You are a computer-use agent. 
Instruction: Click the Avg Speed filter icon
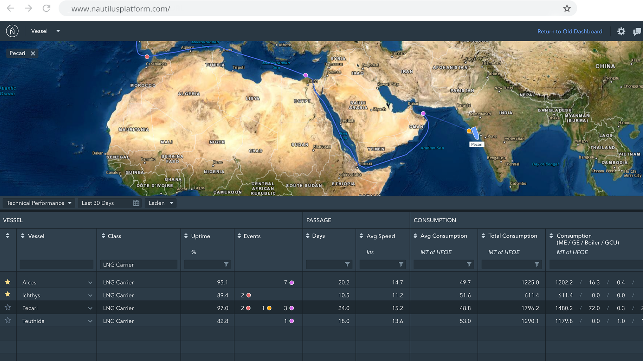(401, 265)
